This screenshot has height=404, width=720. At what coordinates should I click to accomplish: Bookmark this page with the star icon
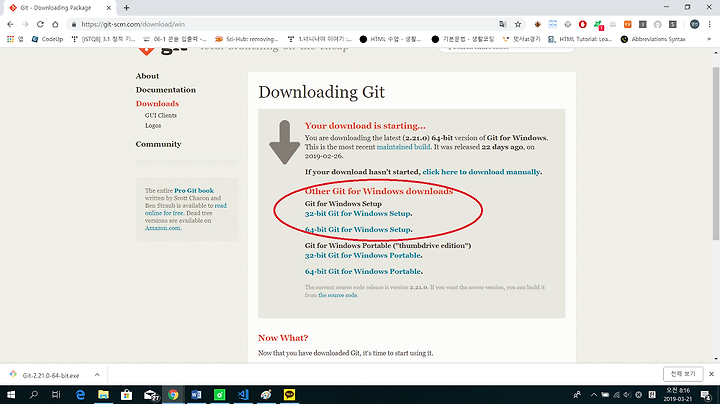click(518, 24)
